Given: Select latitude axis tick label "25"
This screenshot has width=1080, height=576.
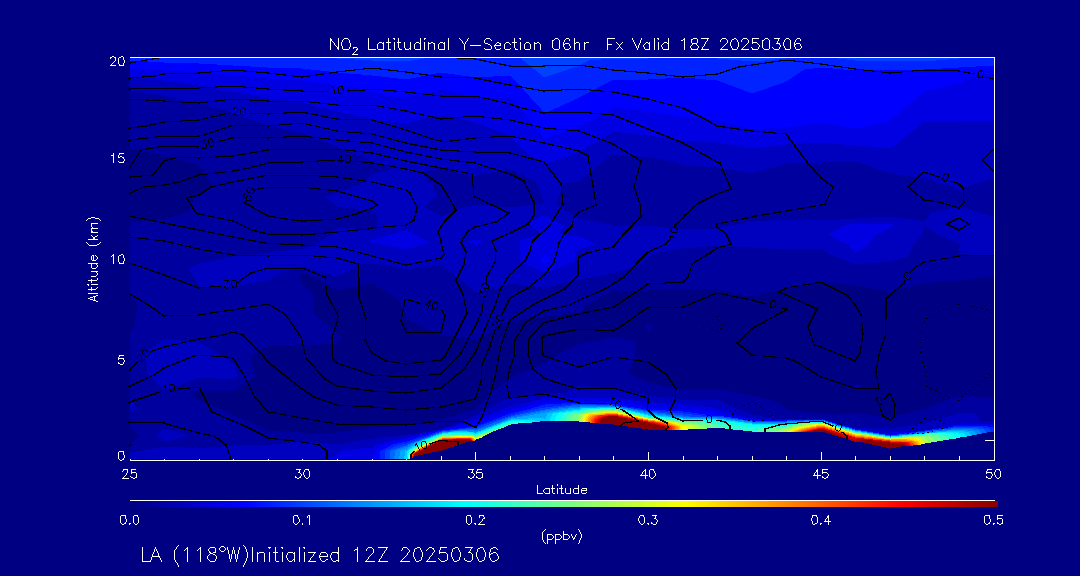Looking at the screenshot, I should pos(129,474).
